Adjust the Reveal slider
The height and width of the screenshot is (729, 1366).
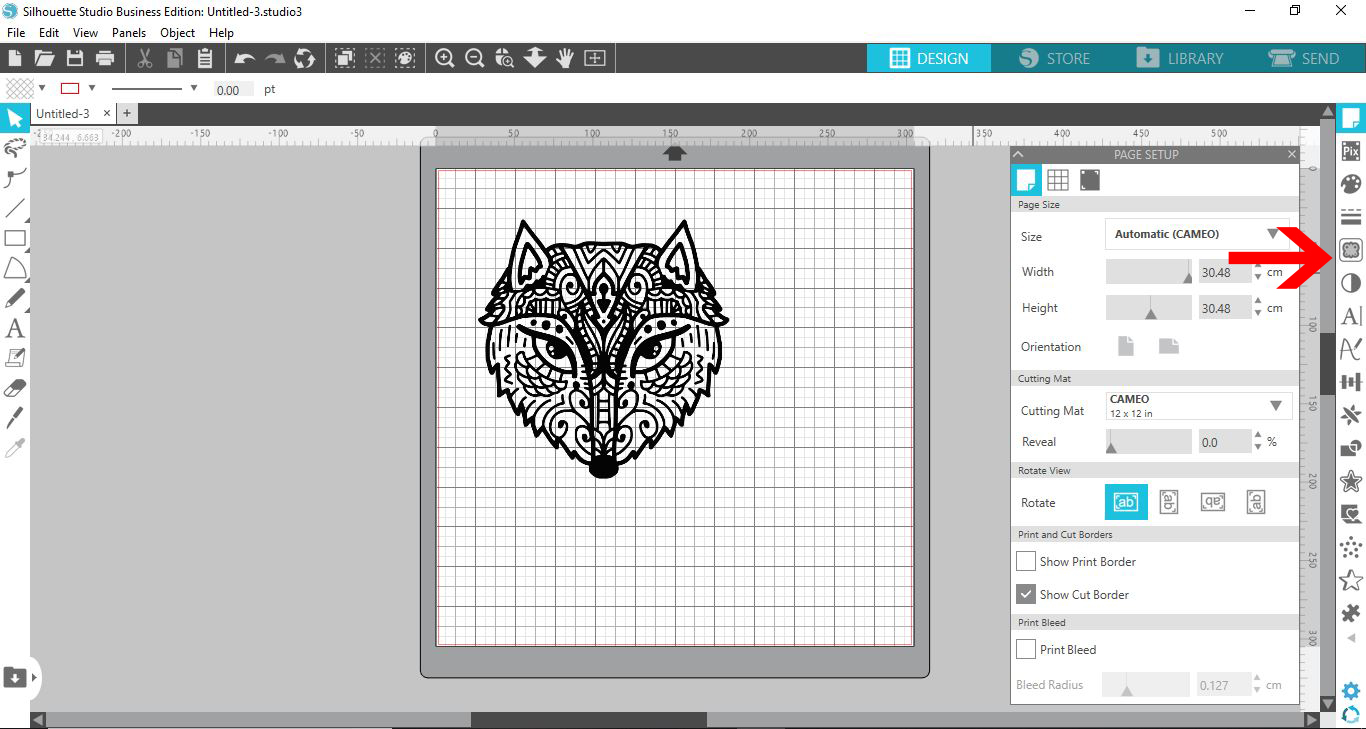[x=1149, y=442]
